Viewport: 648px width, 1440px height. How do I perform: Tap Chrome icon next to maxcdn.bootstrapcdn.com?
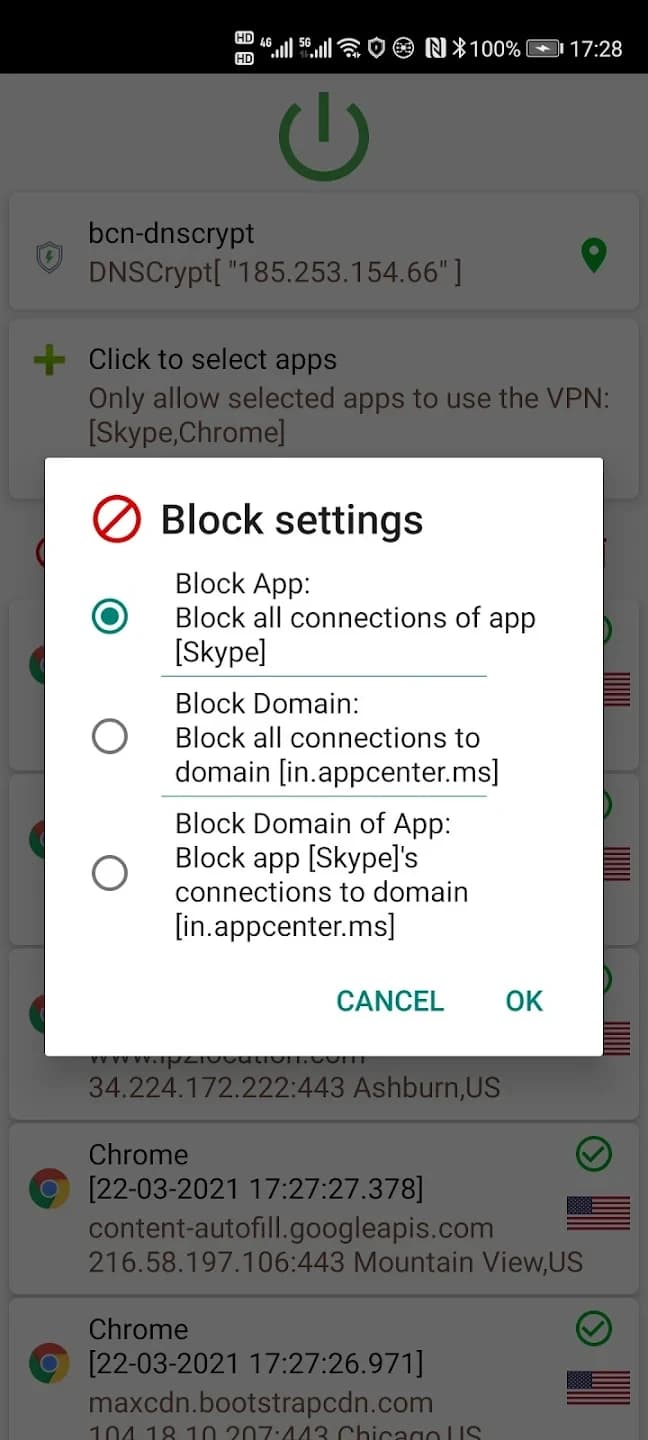(x=49, y=1363)
